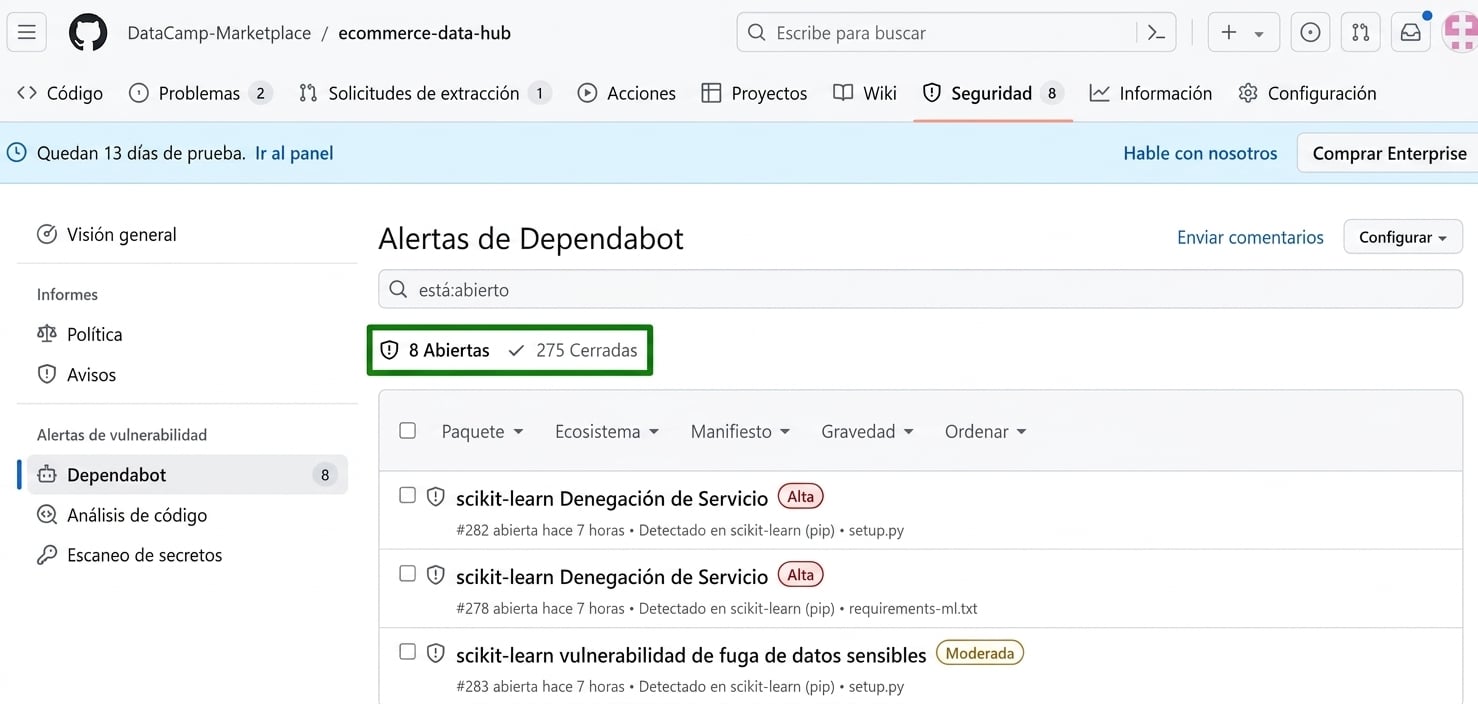1478x704 pixels.
Task: Open the Información tab
Action: (1151, 93)
